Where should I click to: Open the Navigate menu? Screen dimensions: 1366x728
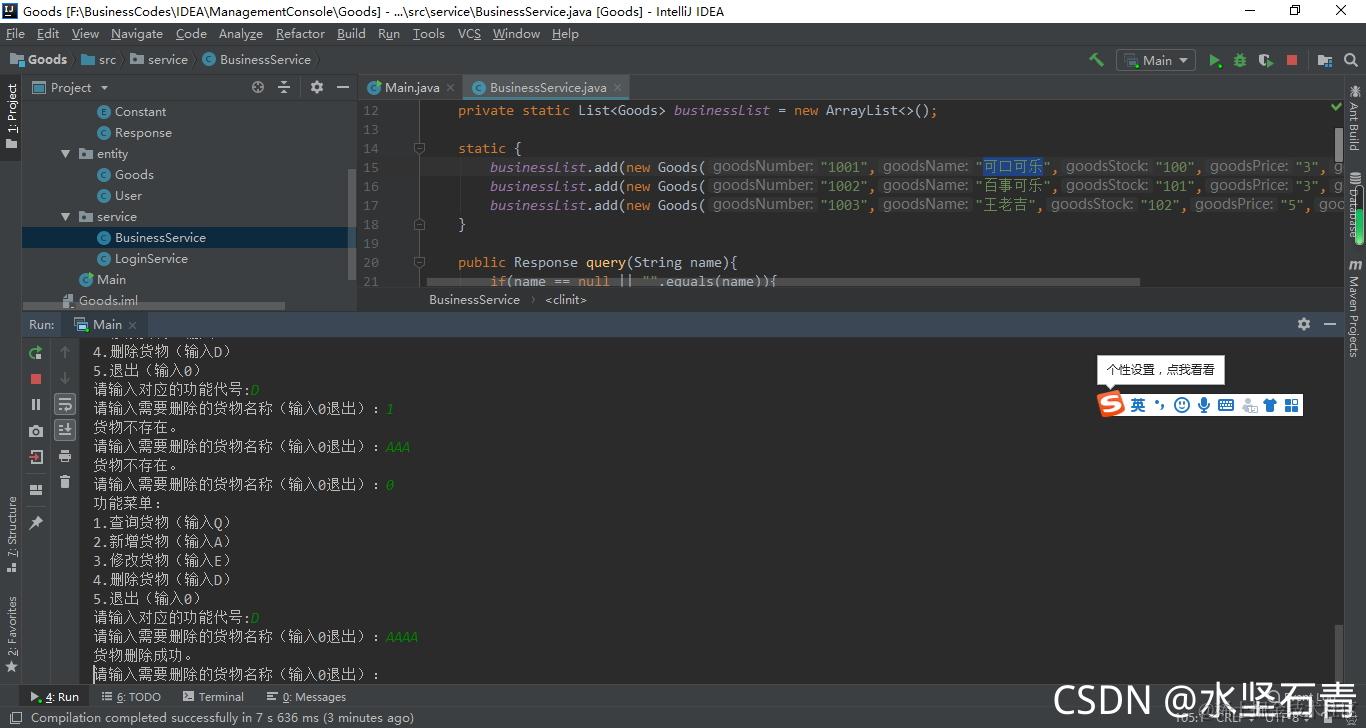137,34
